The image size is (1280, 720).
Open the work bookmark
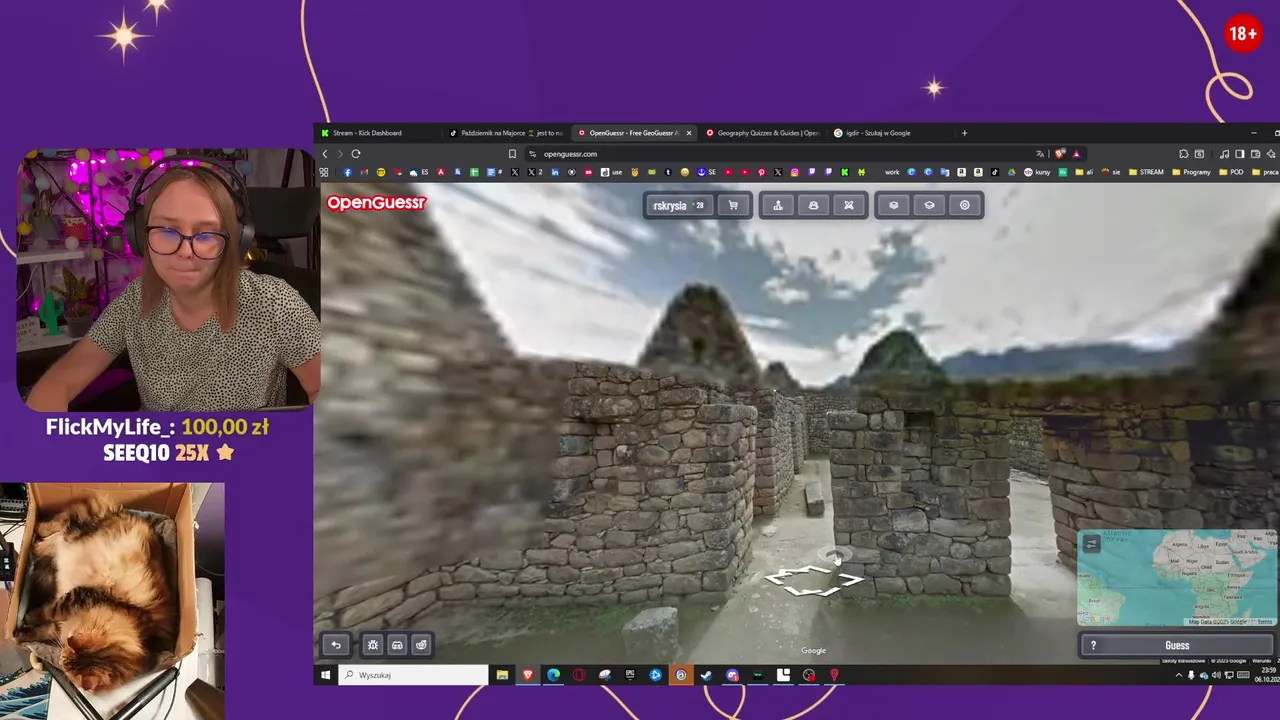coord(892,172)
